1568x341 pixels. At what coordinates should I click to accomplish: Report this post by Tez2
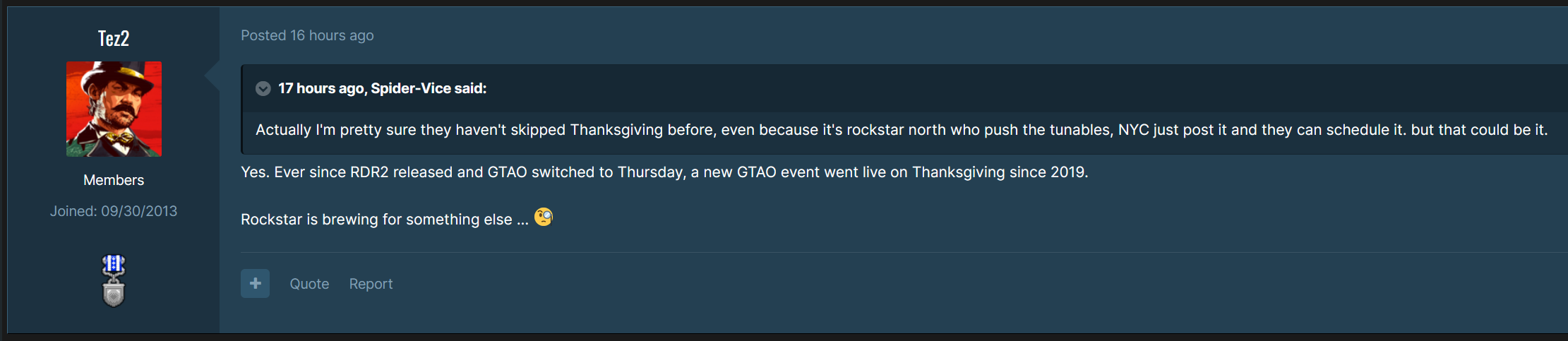[371, 284]
